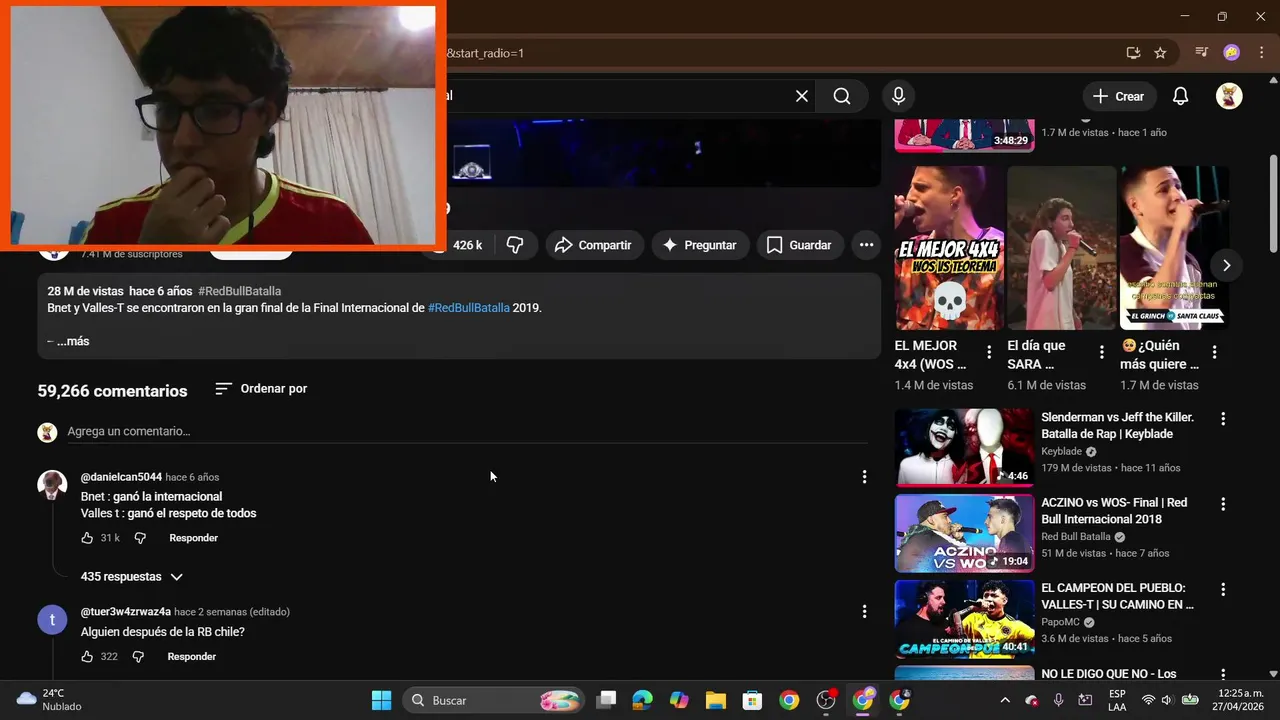Open options menu for @danielcan5044 comment
This screenshot has height=720, width=1280.
[x=865, y=477]
